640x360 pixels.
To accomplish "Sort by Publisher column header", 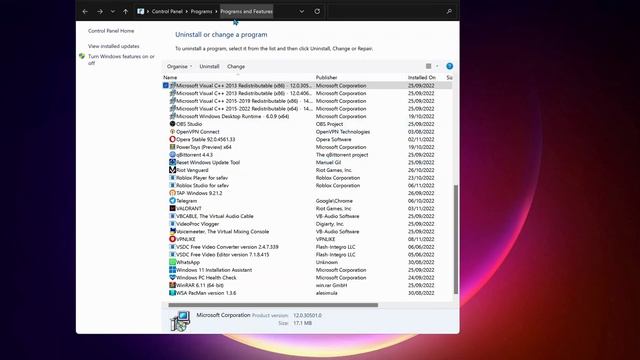I will click(x=327, y=77).
